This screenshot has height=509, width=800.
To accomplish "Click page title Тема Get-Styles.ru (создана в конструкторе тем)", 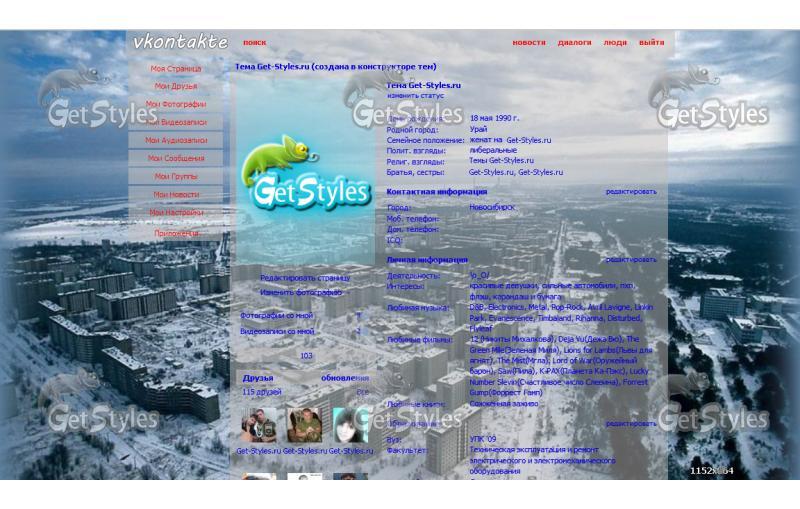I will (336, 66).
